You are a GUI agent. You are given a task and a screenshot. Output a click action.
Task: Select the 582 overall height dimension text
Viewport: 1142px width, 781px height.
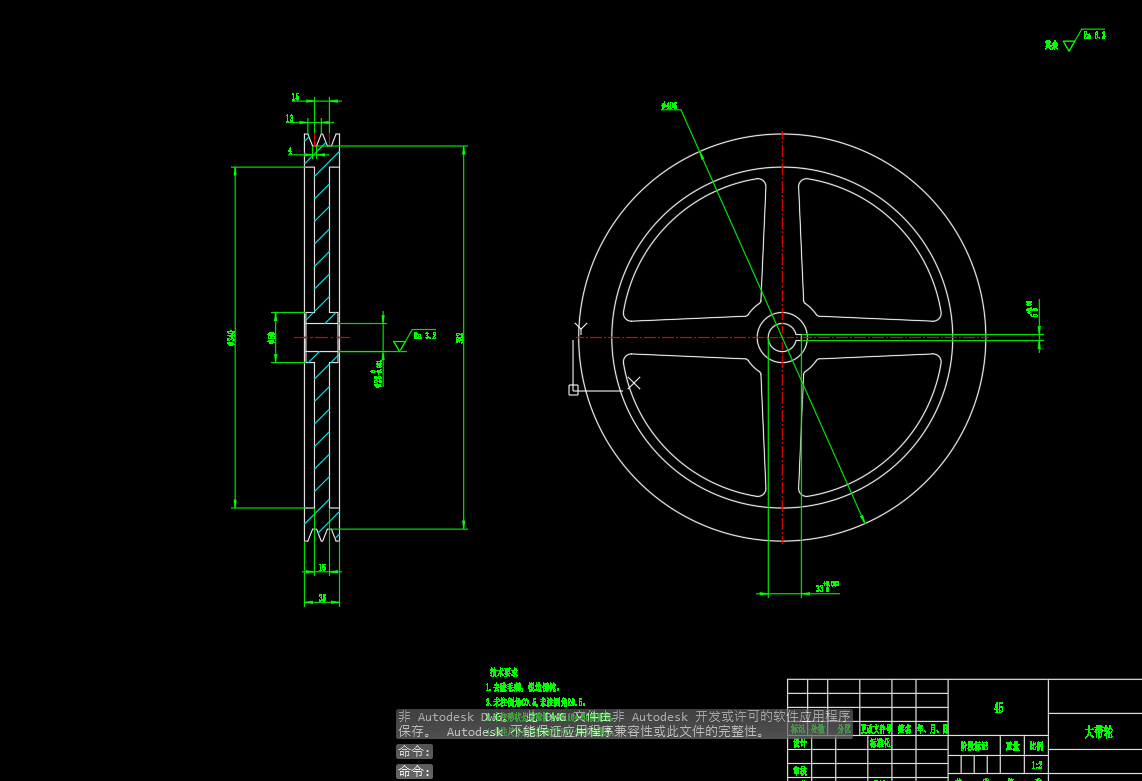tap(460, 338)
